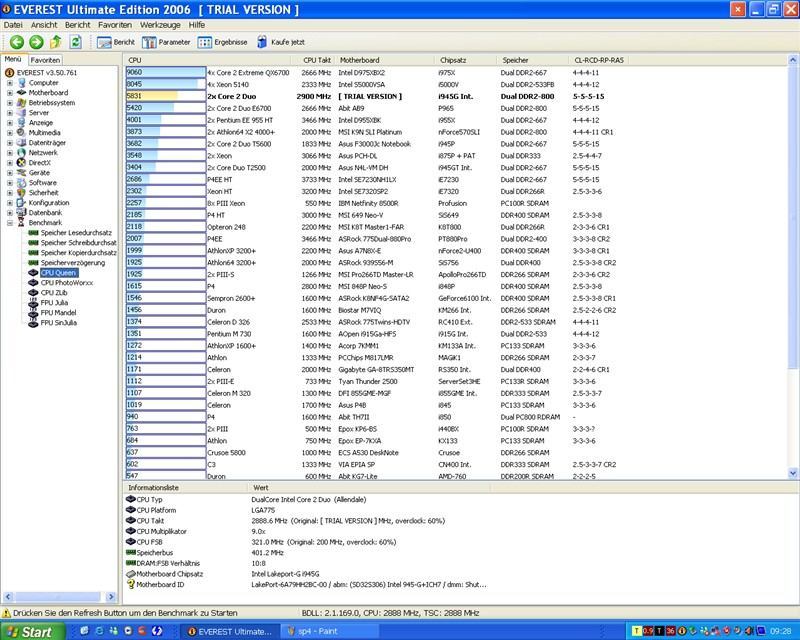The height and width of the screenshot is (640, 800).
Task: Click the Refresh toolbar icon
Action: [x=75, y=42]
